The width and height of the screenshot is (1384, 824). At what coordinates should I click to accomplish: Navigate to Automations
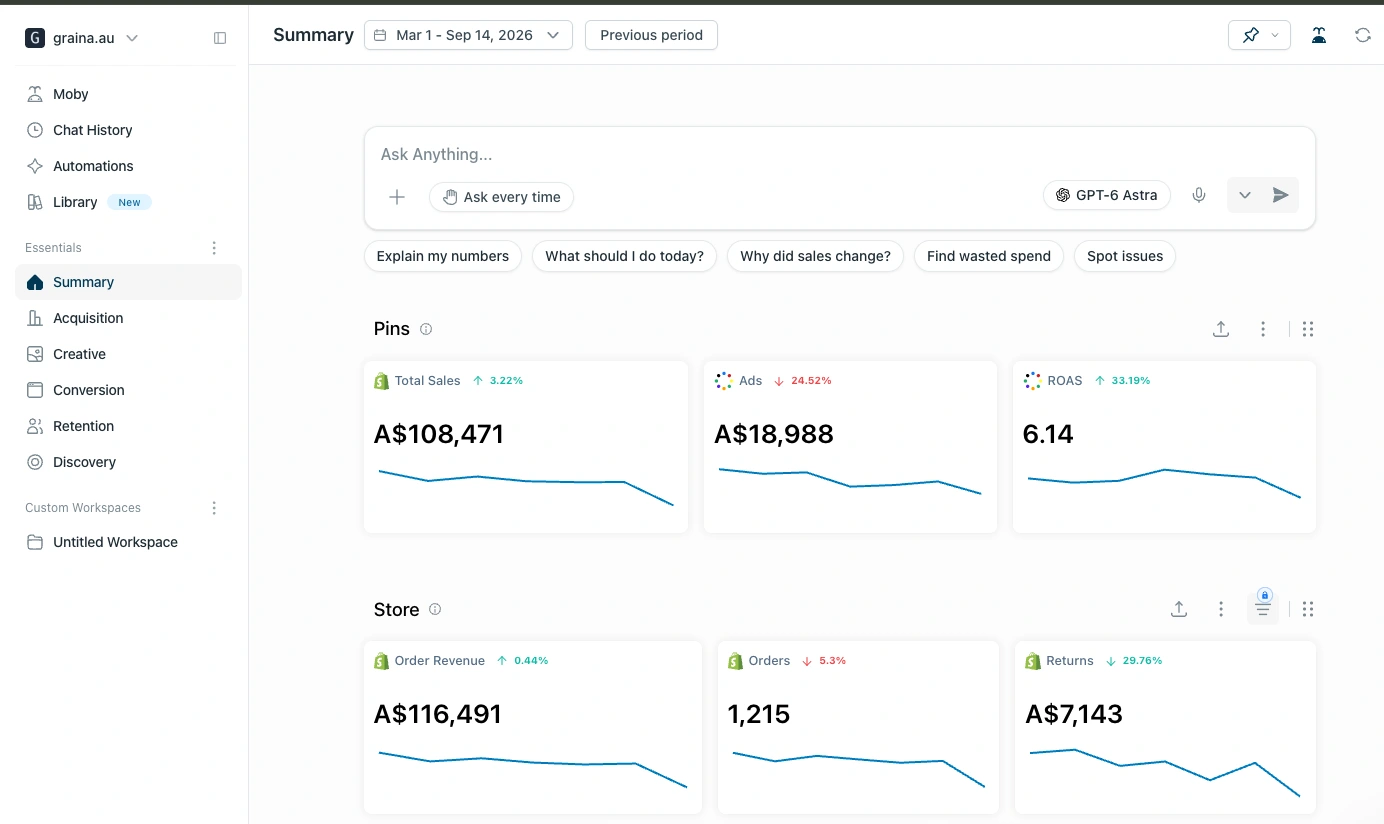[128, 166]
